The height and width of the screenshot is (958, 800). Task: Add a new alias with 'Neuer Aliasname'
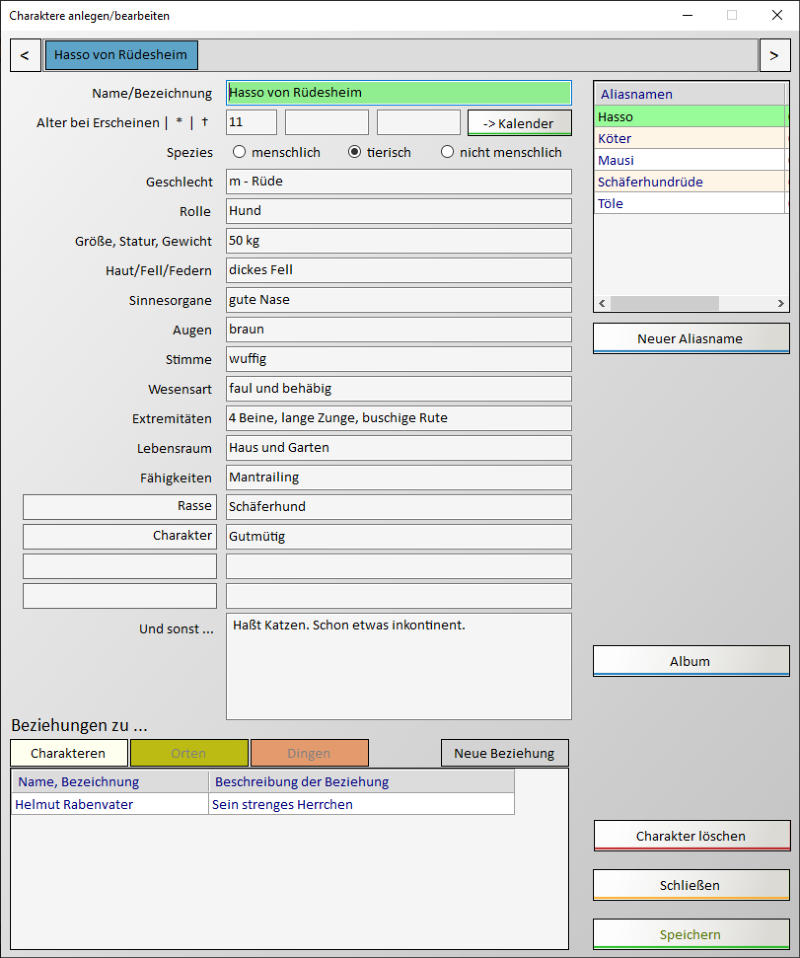(690, 338)
